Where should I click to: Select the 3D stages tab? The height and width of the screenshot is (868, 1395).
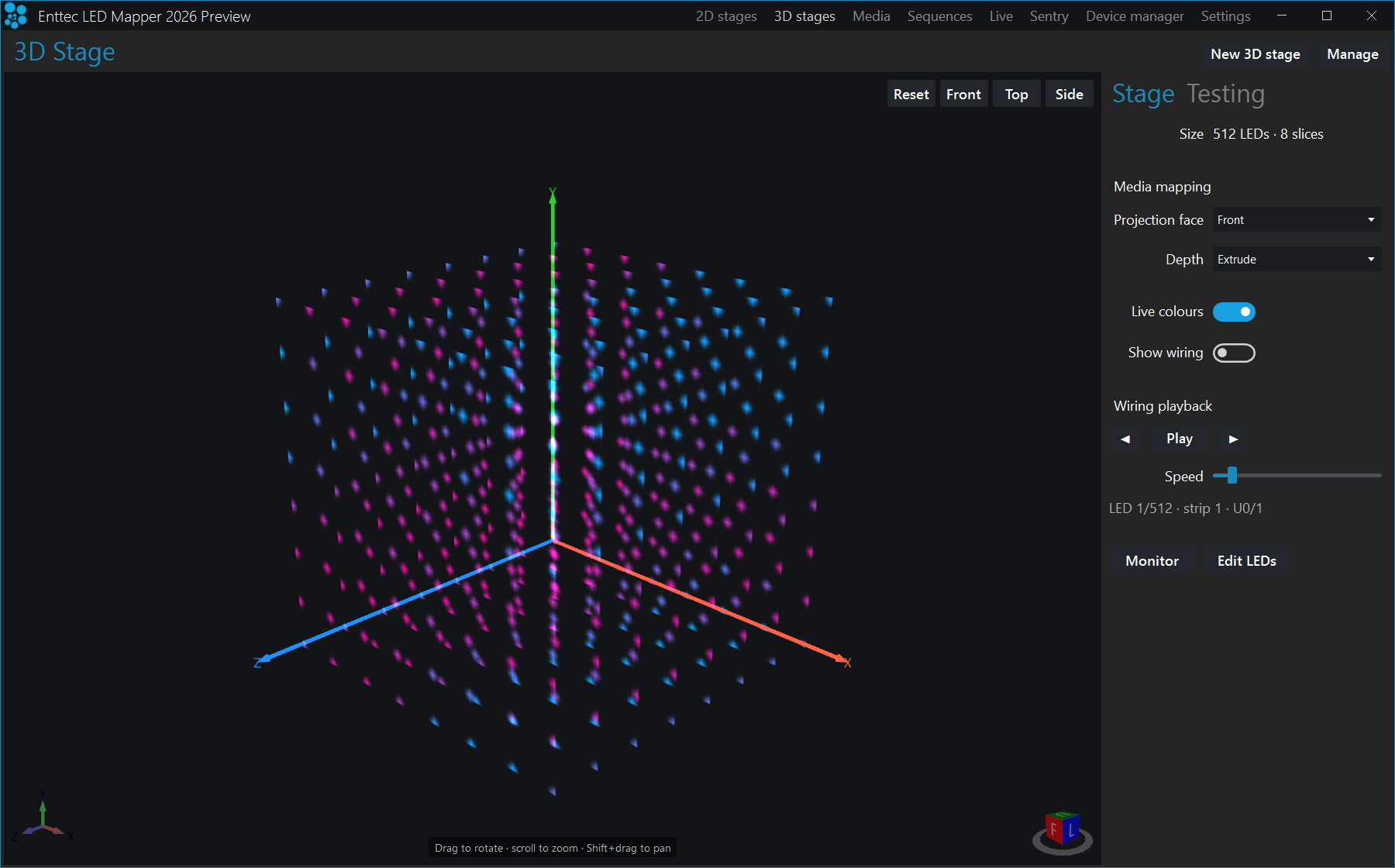click(x=804, y=16)
